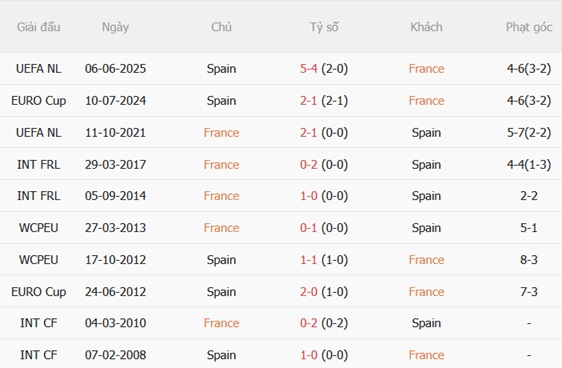Click the Ngày column header
The height and width of the screenshot is (368, 562).
[115, 27]
